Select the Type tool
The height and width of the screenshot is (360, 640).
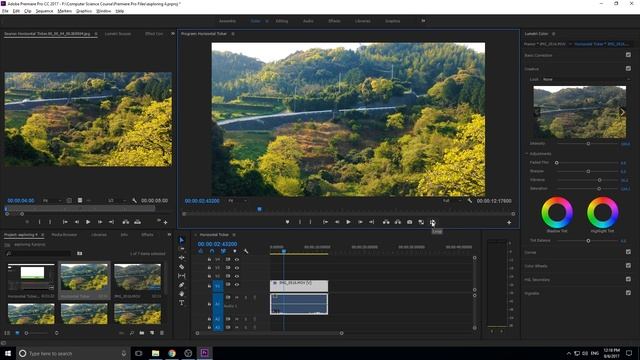[x=182, y=303]
